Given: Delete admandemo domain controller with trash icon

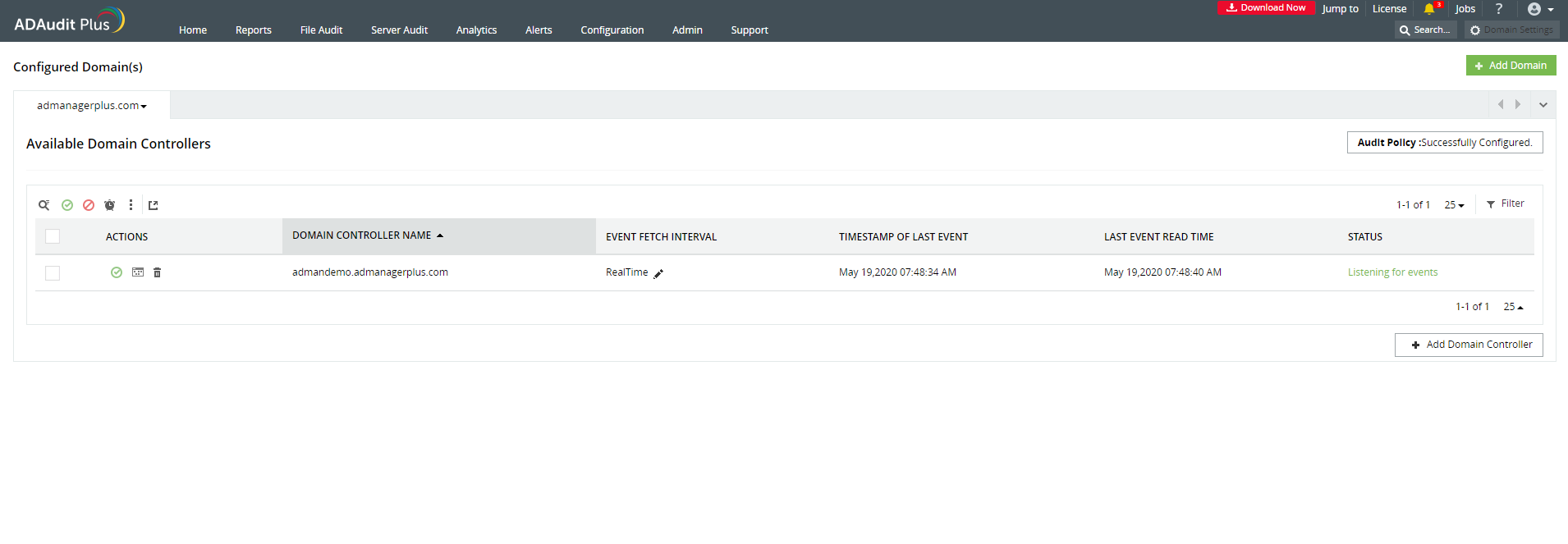Looking at the screenshot, I should tap(158, 272).
